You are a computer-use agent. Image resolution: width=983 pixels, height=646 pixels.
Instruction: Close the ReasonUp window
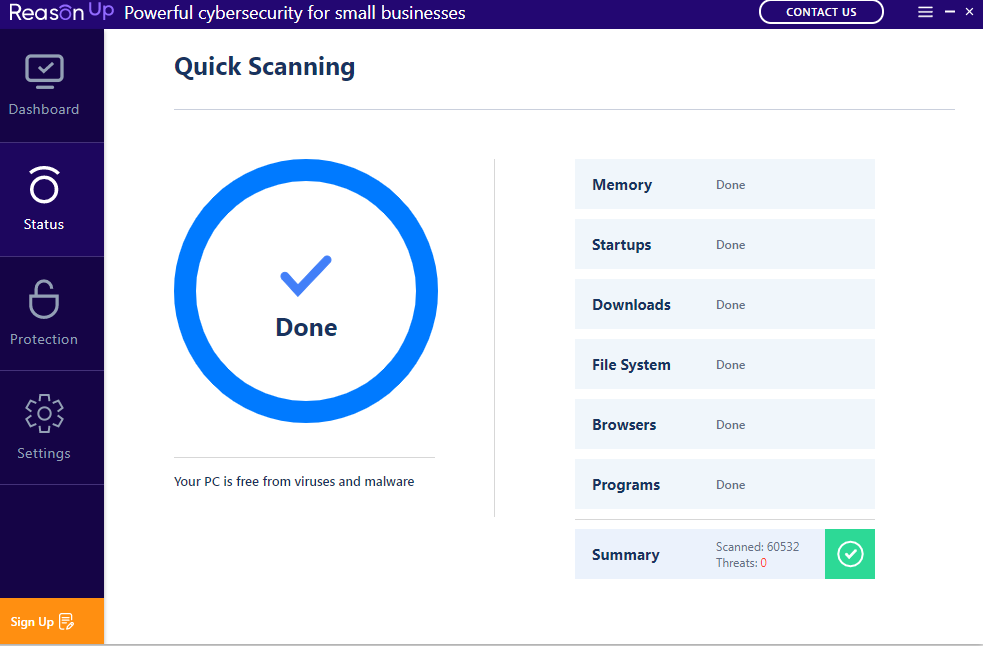[x=969, y=12]
